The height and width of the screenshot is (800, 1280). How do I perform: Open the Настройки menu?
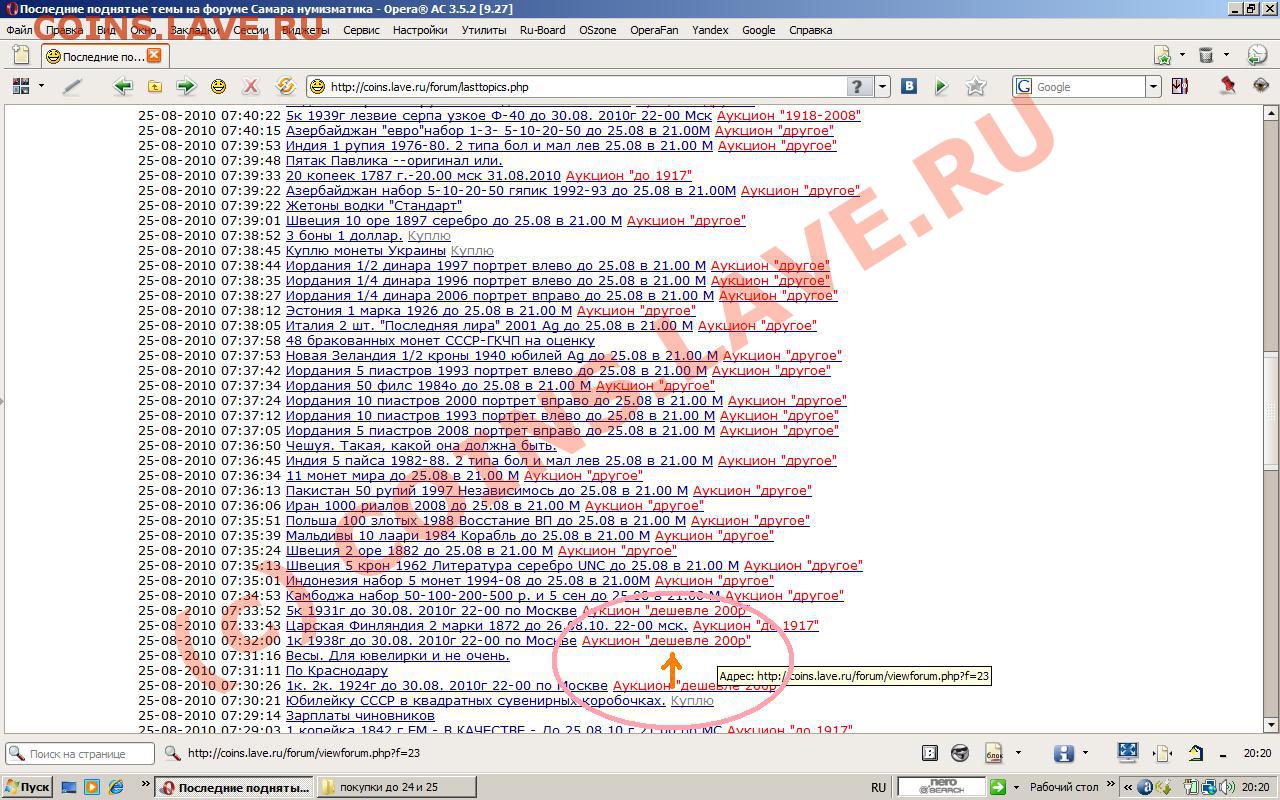(420, 30)
